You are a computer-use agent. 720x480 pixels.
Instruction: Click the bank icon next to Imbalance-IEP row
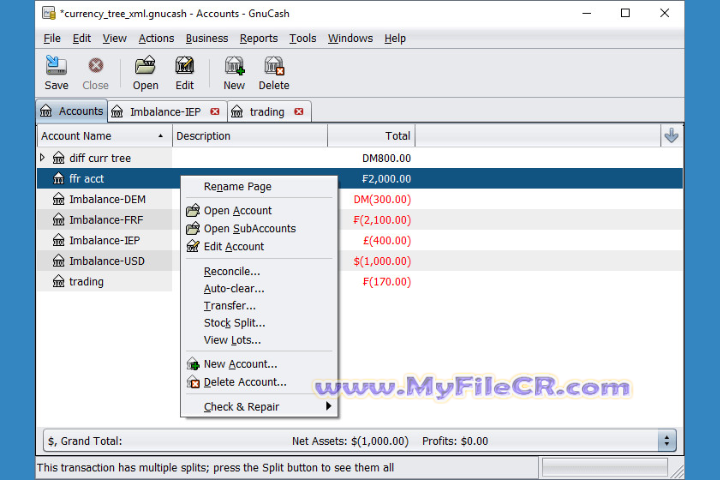[x=58, y=240]
